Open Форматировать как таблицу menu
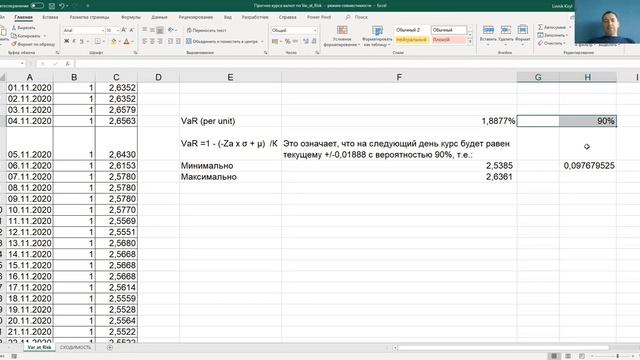The image size is (640, 360). (377, 36)
